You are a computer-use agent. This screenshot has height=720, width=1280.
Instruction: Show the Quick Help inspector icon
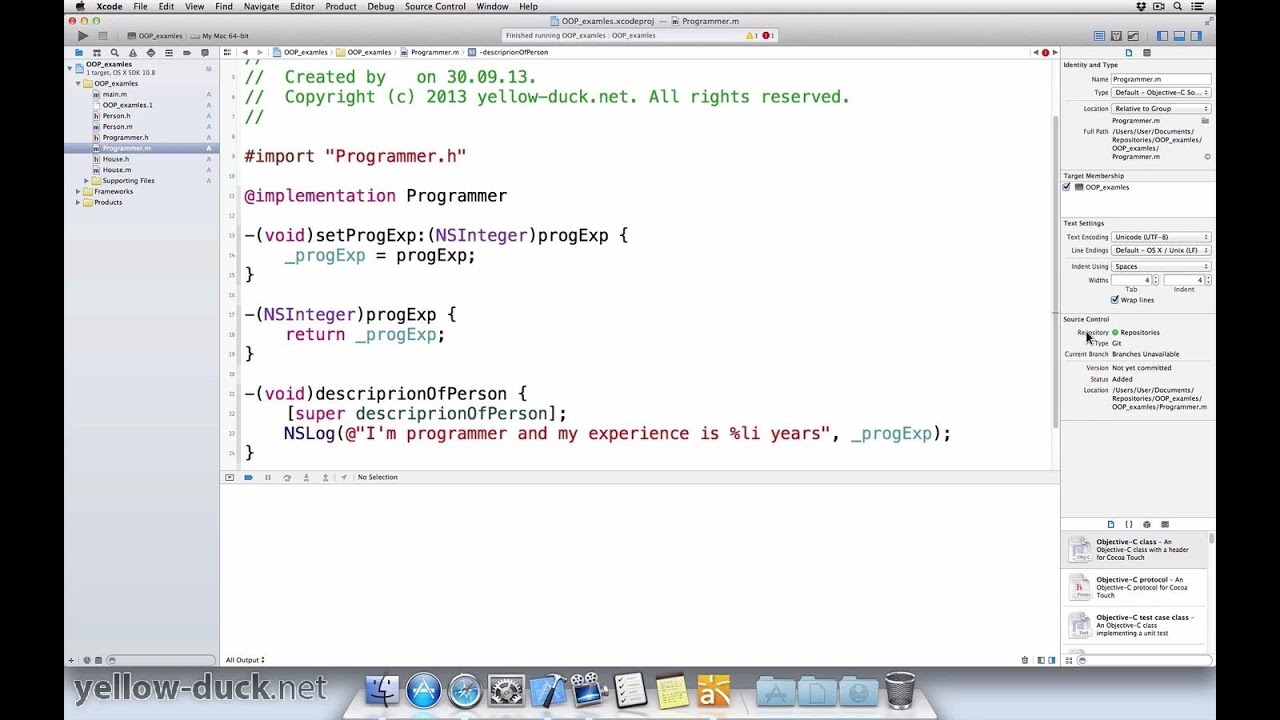1147,52
